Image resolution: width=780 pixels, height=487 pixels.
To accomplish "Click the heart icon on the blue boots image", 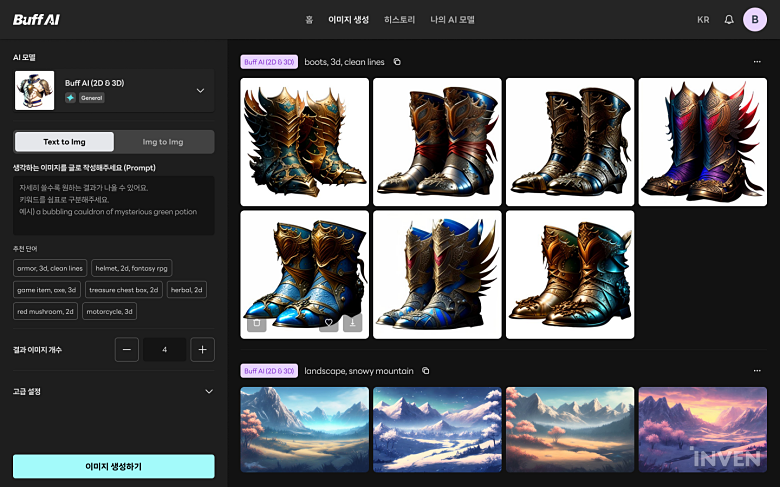I will click(x=328, y=323).
